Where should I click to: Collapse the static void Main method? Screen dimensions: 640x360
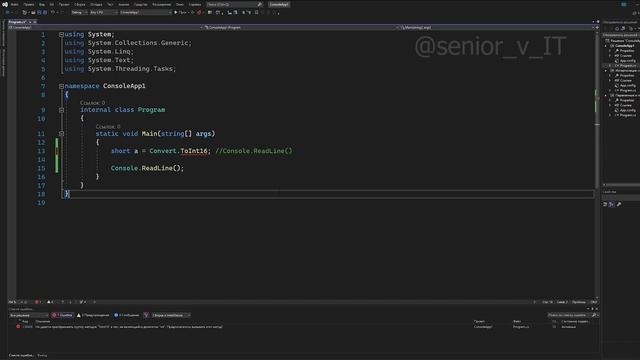coord(61,133)
